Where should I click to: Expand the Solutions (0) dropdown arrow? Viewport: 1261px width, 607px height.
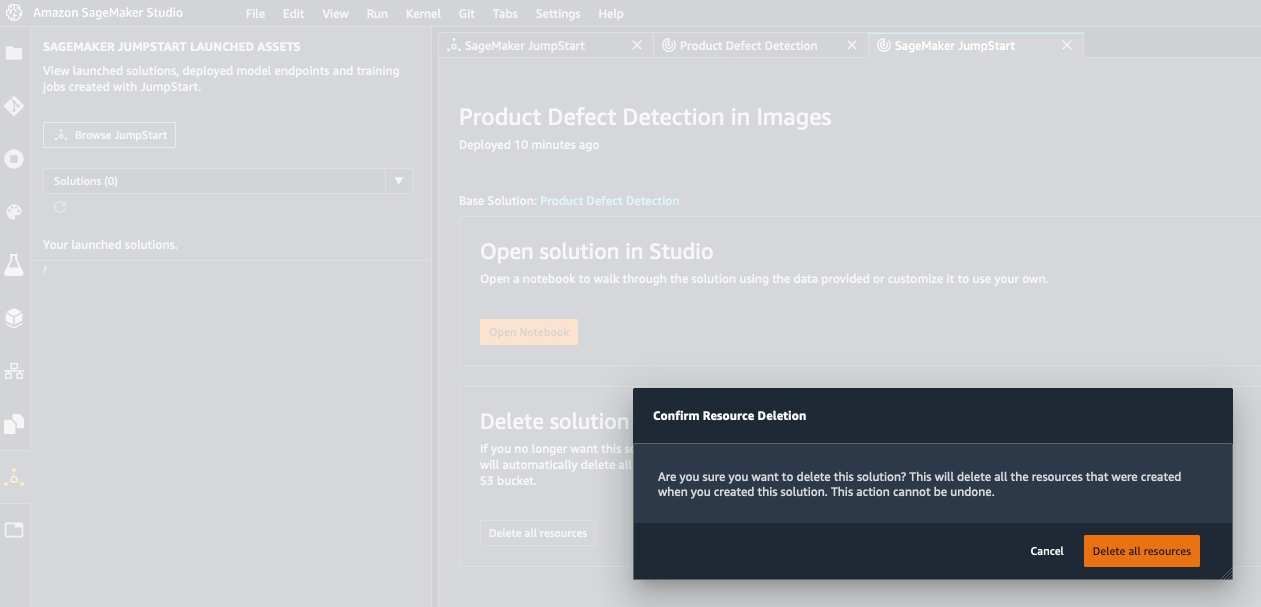(399, 181)
